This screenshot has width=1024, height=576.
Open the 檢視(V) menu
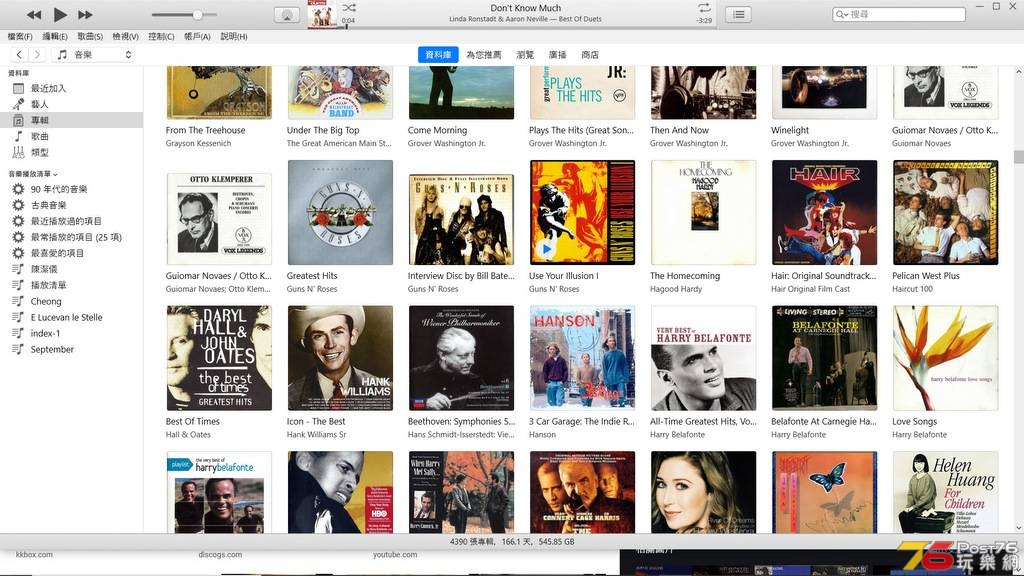125,37
